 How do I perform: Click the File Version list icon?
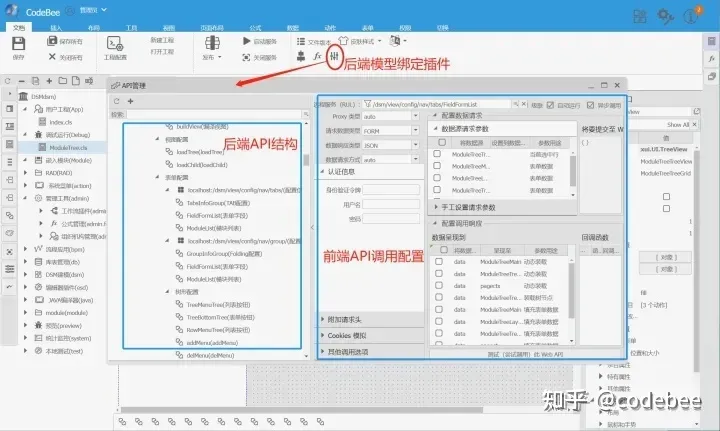(301, 41)
